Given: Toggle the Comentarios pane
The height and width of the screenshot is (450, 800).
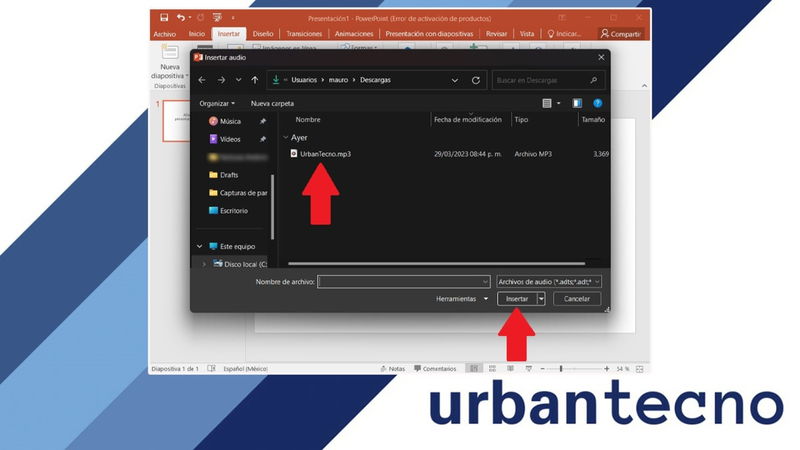Looking at the screenshot, I should [x=434, y=369].
